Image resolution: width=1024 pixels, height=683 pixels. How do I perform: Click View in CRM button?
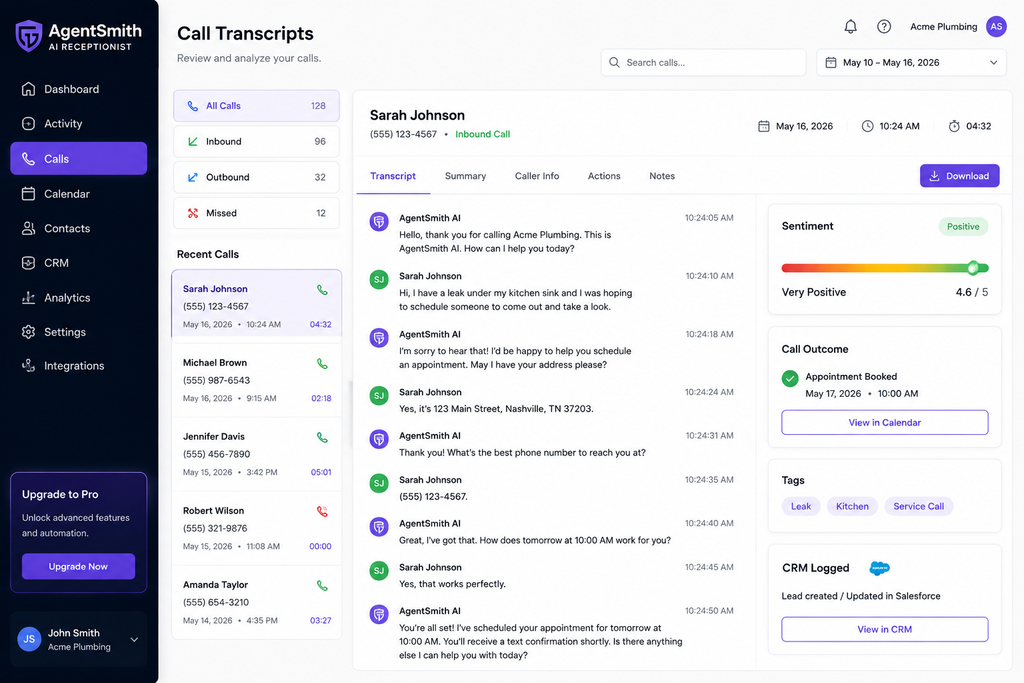[x=884, y=629]
